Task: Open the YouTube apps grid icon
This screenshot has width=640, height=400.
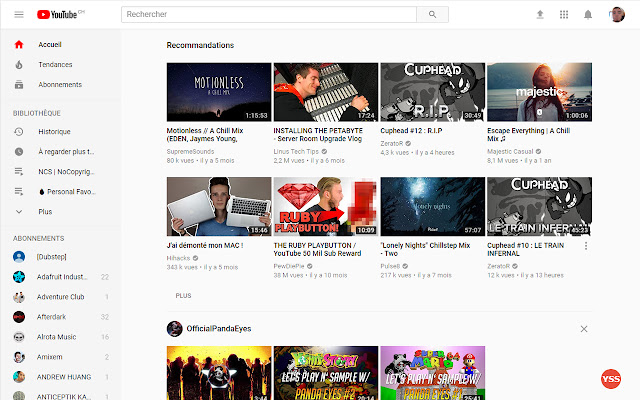Action: (564, 15)
